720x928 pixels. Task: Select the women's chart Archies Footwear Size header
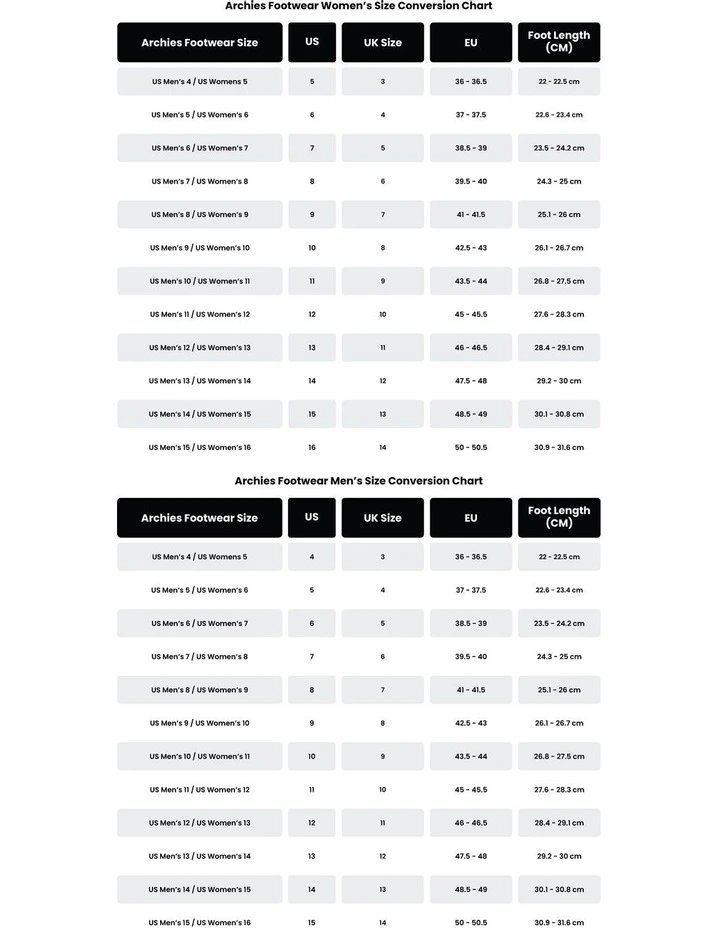(200, 43)
